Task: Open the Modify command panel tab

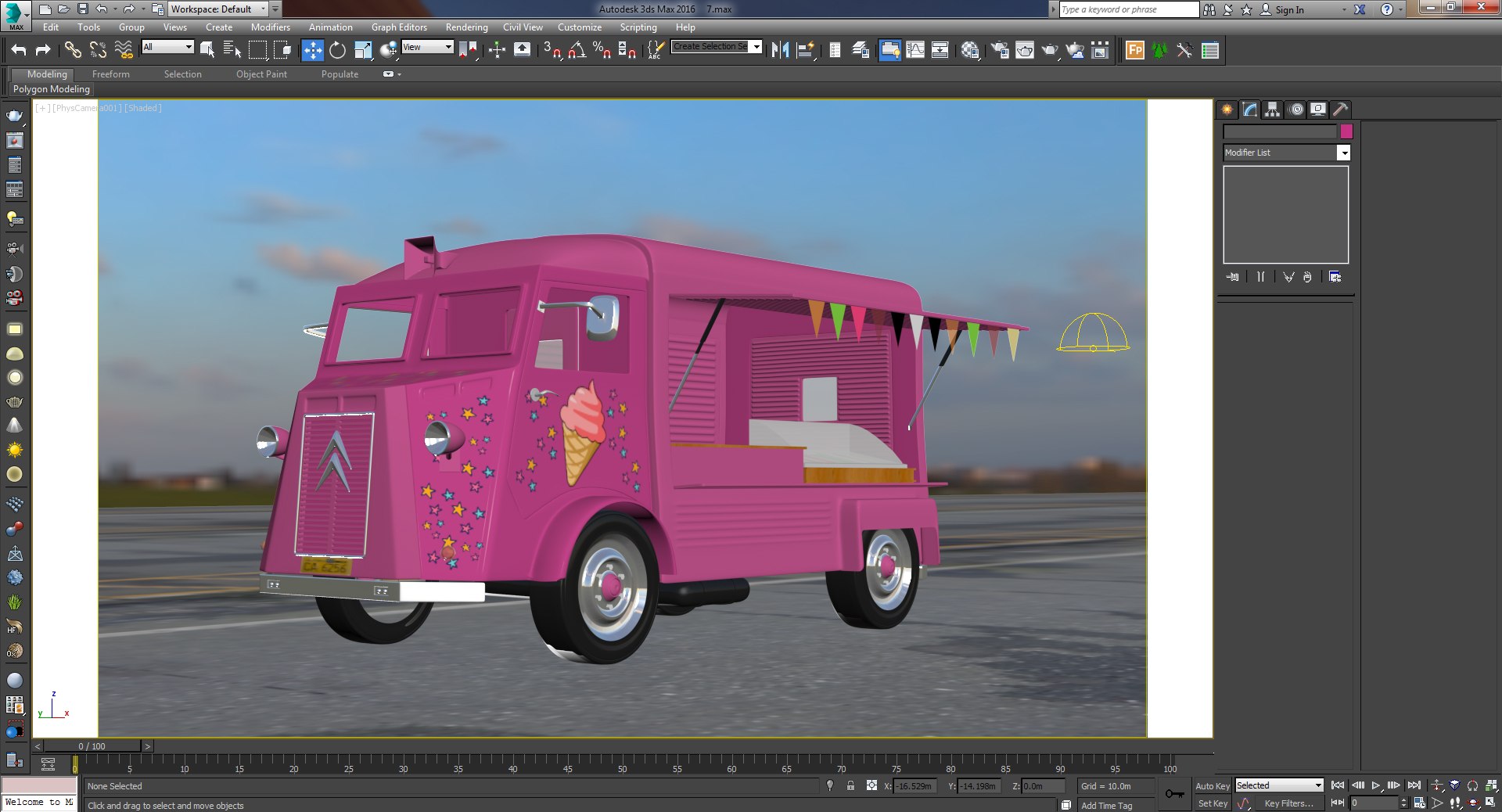Action: click(1250, 110)
